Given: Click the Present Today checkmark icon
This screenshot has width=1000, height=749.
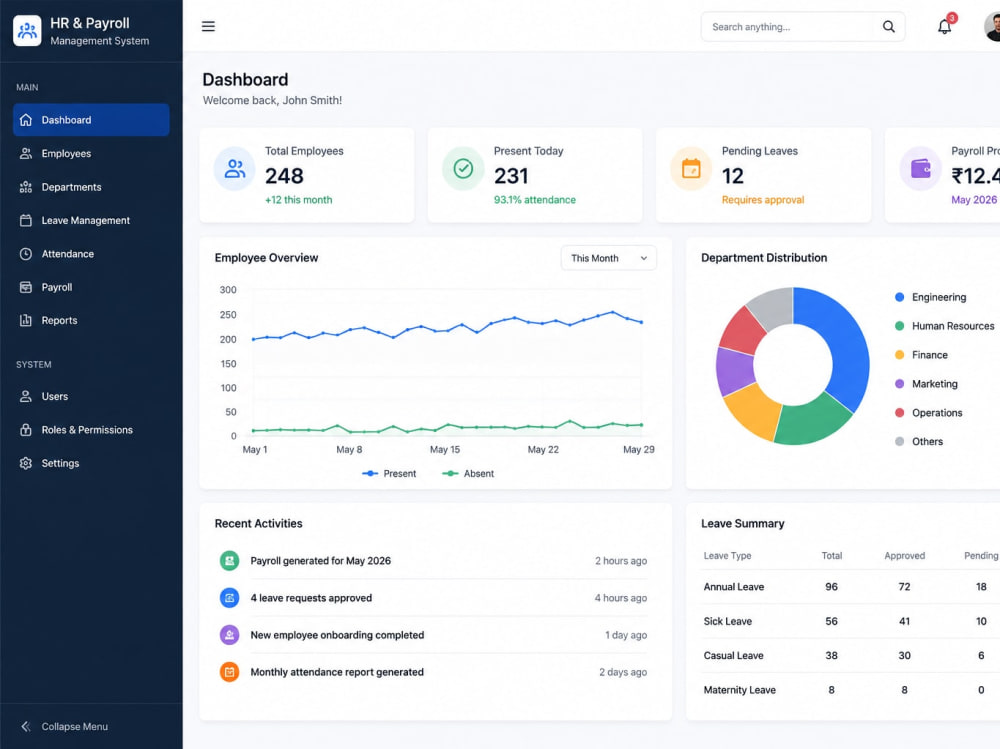Looking at the screenshot, I should pyautogui.click(x=463, y=168).
